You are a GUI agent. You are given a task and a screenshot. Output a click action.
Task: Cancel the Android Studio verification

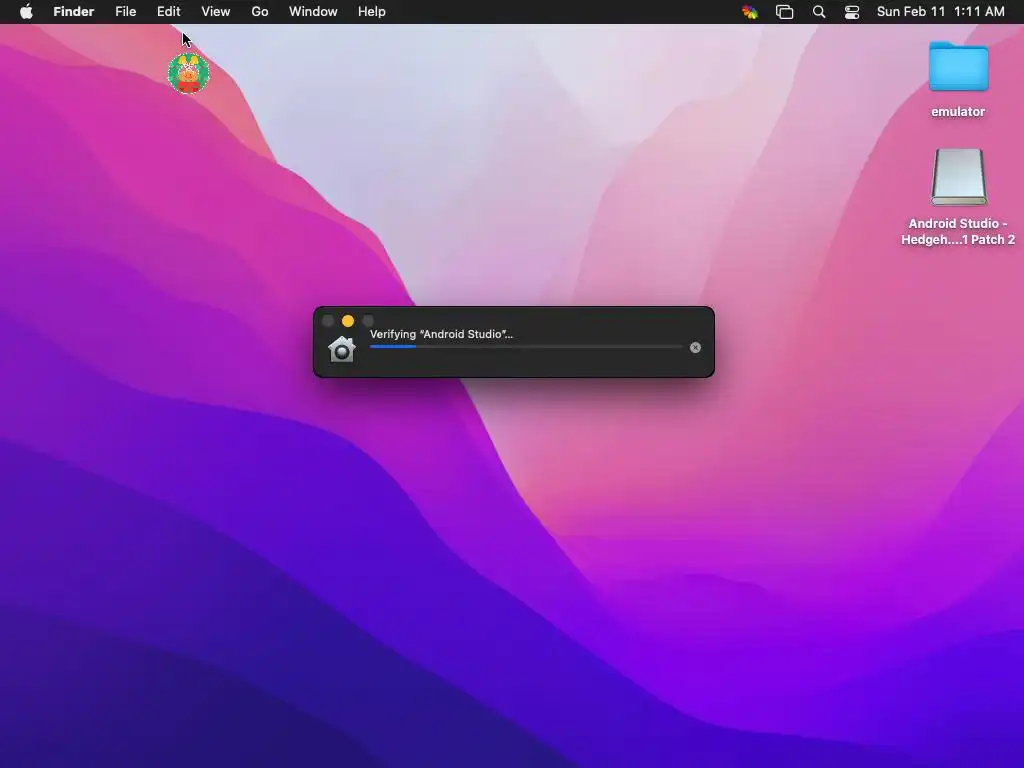point(696,347)
